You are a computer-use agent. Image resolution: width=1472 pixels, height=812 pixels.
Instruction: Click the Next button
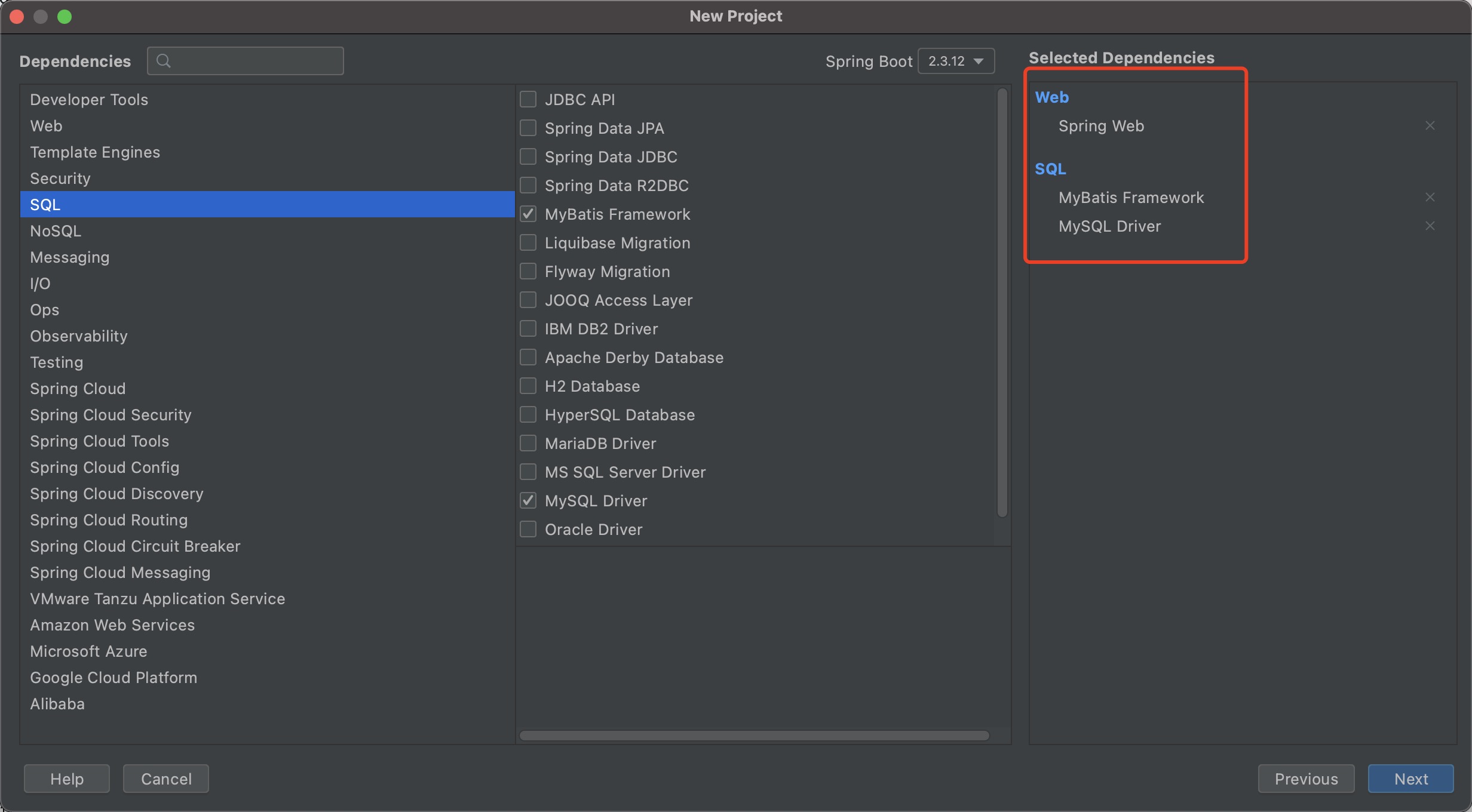tap(1410, 779)
